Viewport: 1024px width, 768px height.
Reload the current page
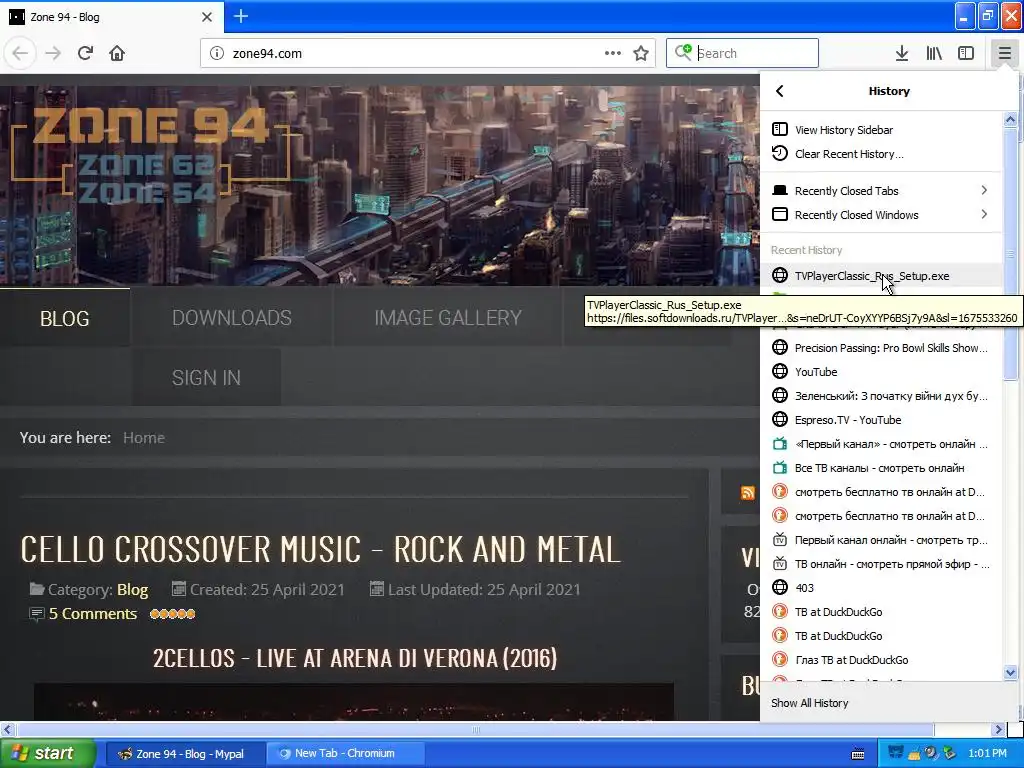click(85, 53)
